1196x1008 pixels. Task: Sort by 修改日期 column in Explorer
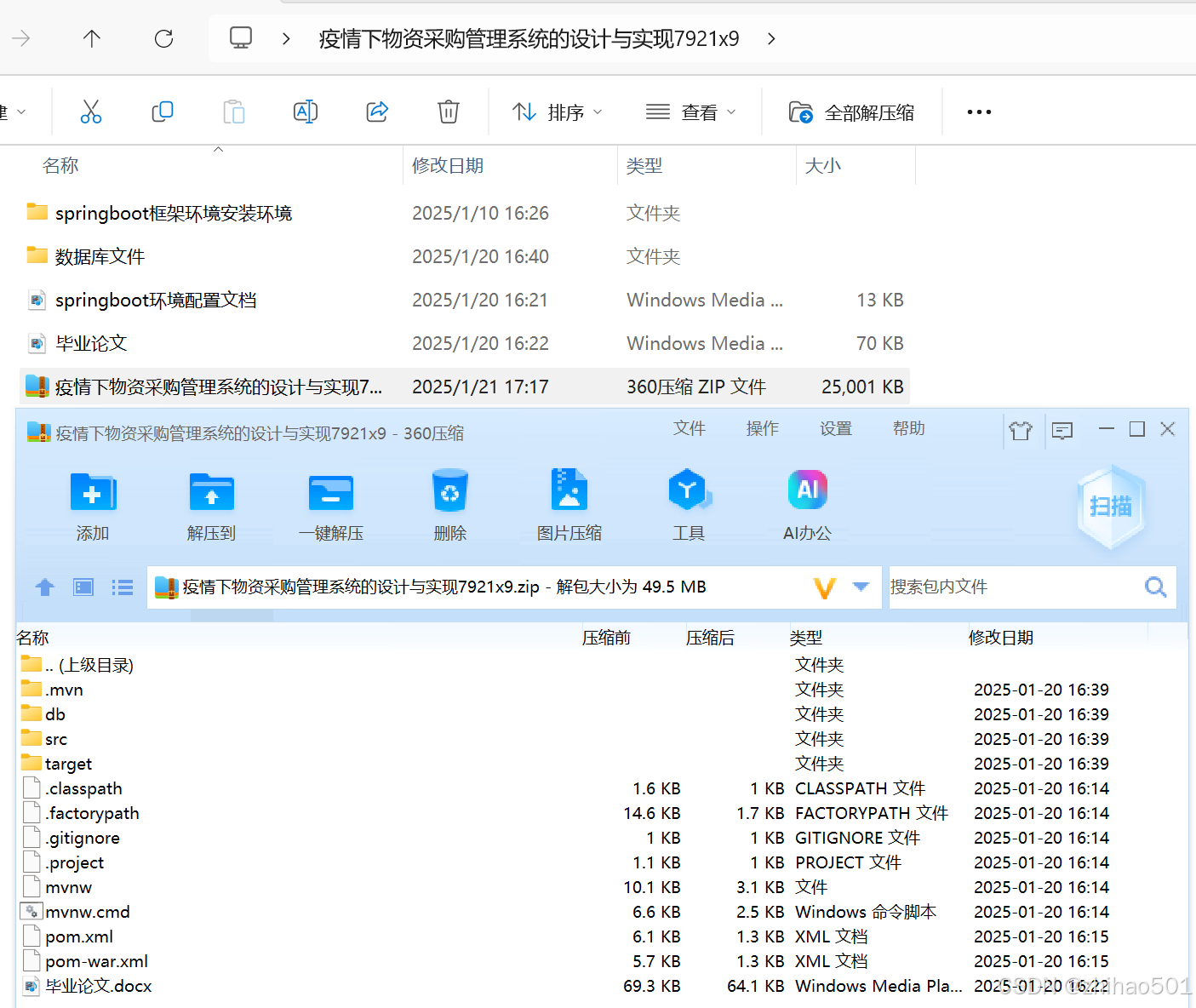tap(448, 165)
